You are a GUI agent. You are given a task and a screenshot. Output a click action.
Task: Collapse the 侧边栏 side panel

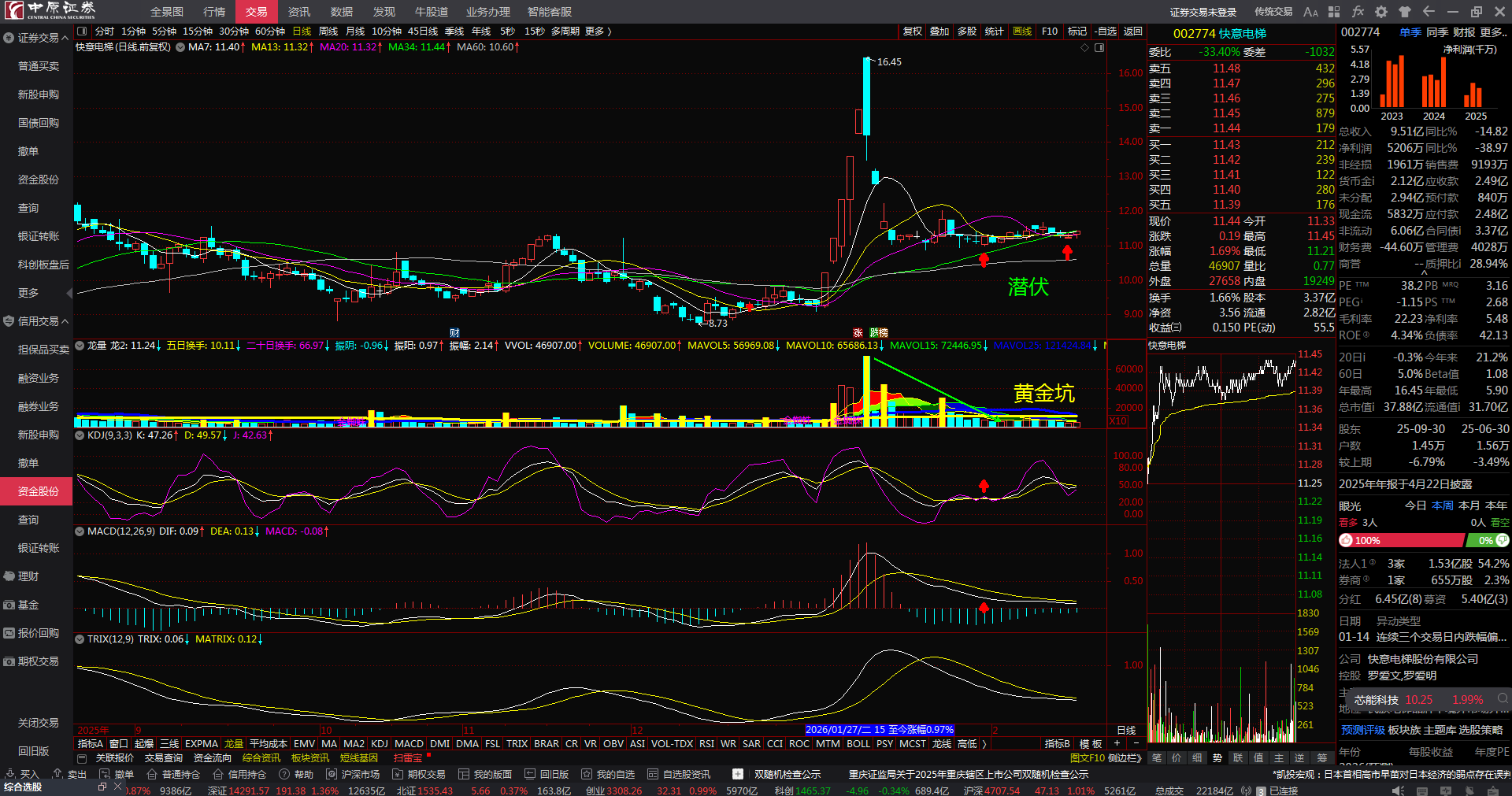click(1125, 758)
